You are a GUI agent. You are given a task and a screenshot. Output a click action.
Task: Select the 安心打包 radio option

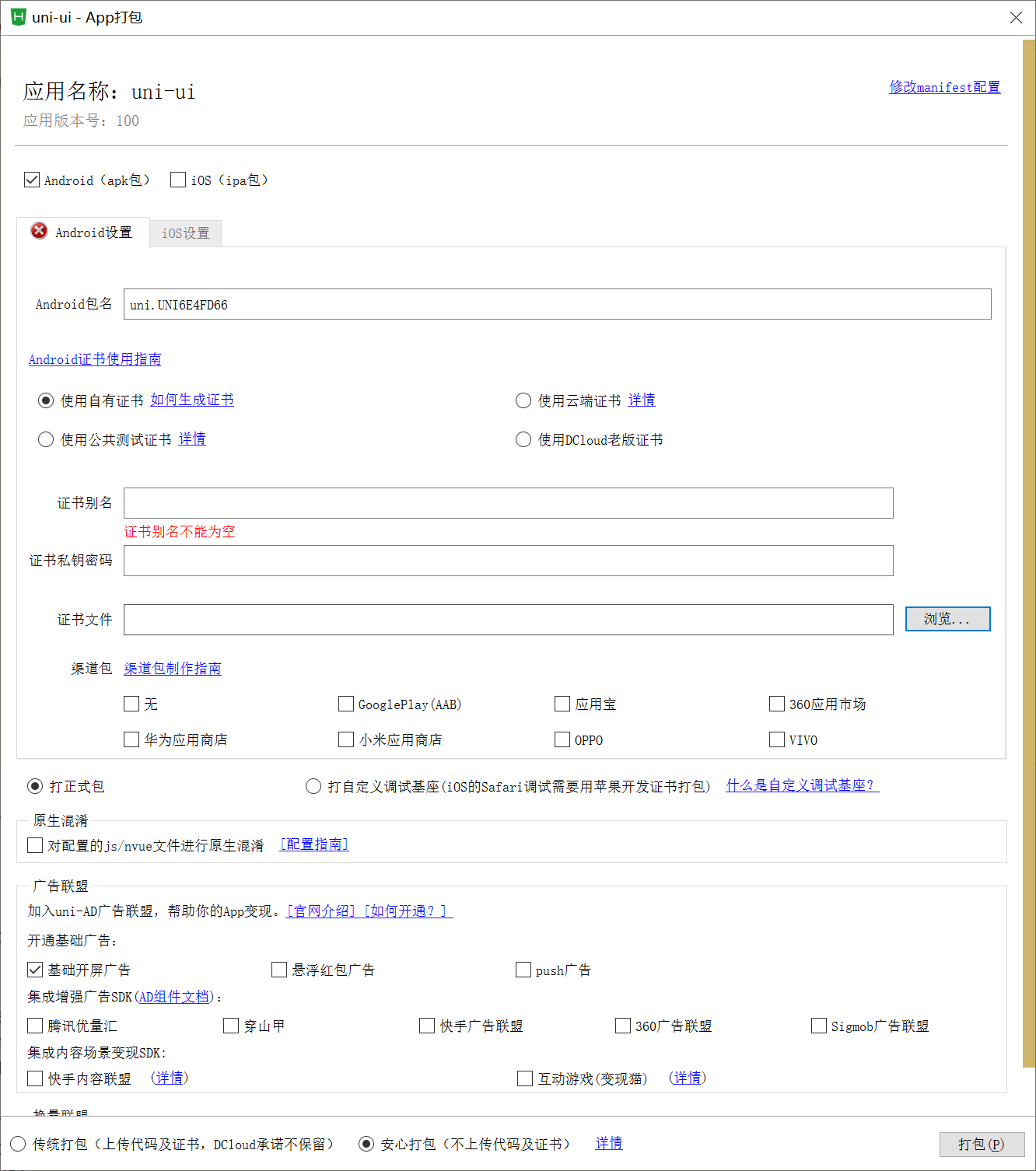366,1145
